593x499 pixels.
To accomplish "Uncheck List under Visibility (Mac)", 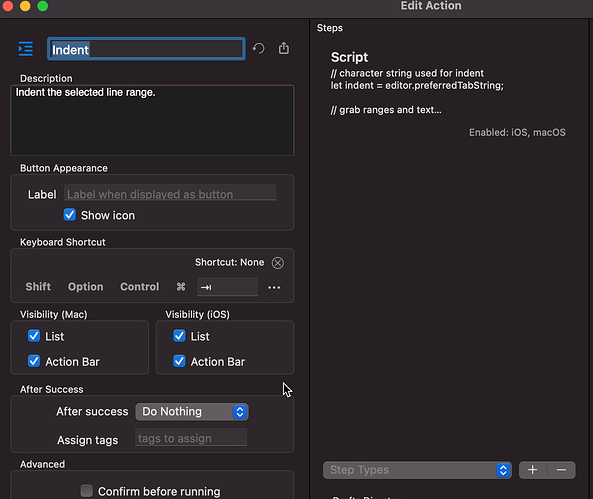I will pyautogui.click(x=34, y=336).
